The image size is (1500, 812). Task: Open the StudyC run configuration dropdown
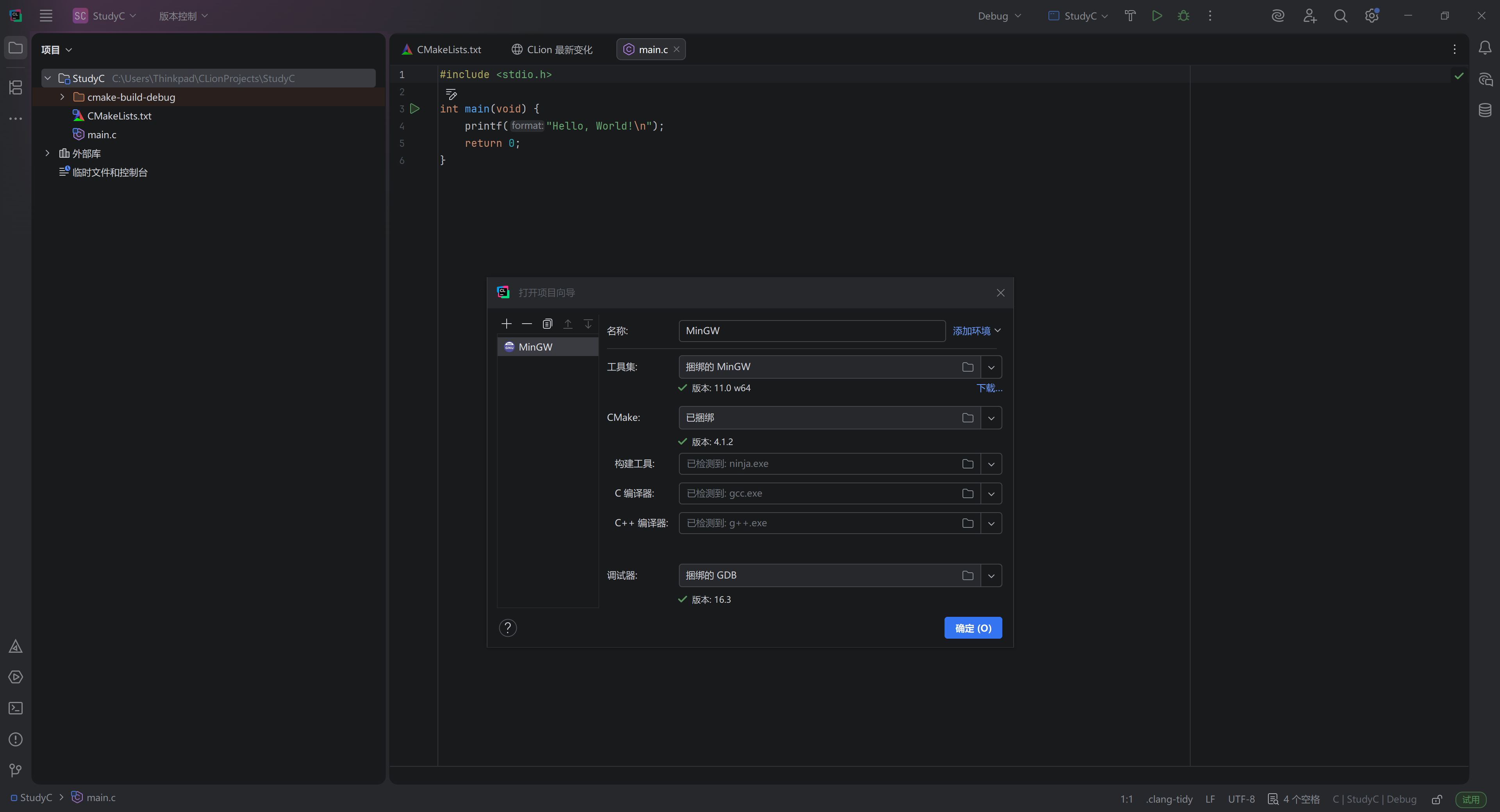click(x=1078, y=16)
